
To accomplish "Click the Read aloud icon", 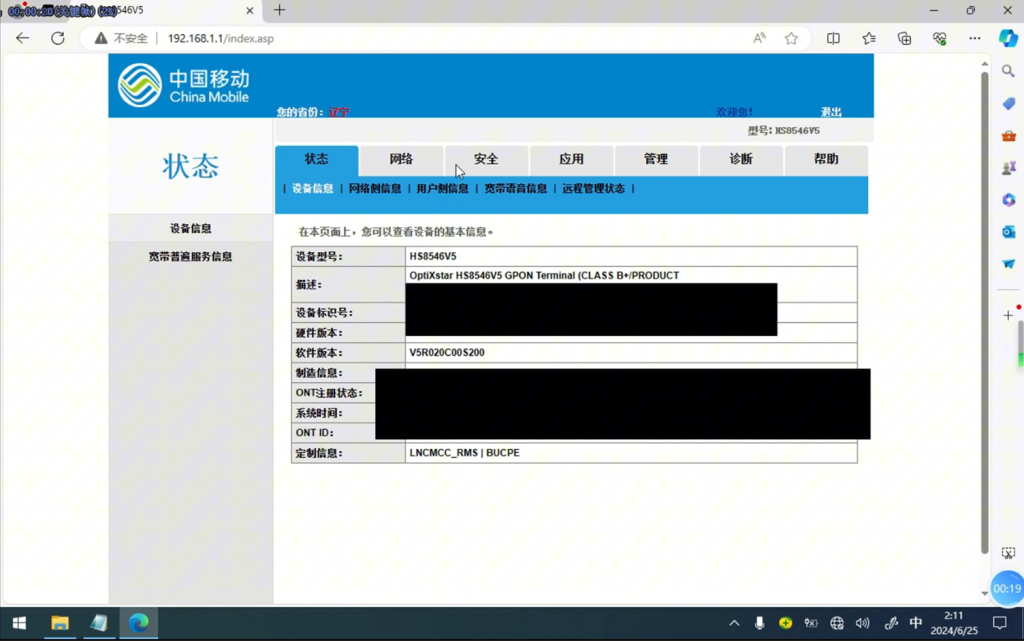I will coord(759,38).
